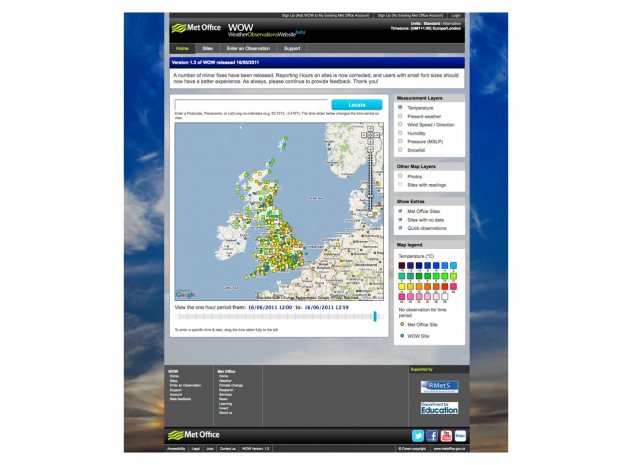
Task: Click the end time 16/06/2011 12:59
Action: (x=326, y=307)
